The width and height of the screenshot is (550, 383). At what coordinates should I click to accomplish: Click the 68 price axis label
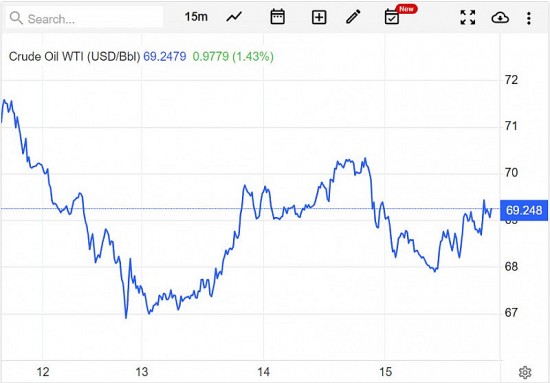click(511, 267)
